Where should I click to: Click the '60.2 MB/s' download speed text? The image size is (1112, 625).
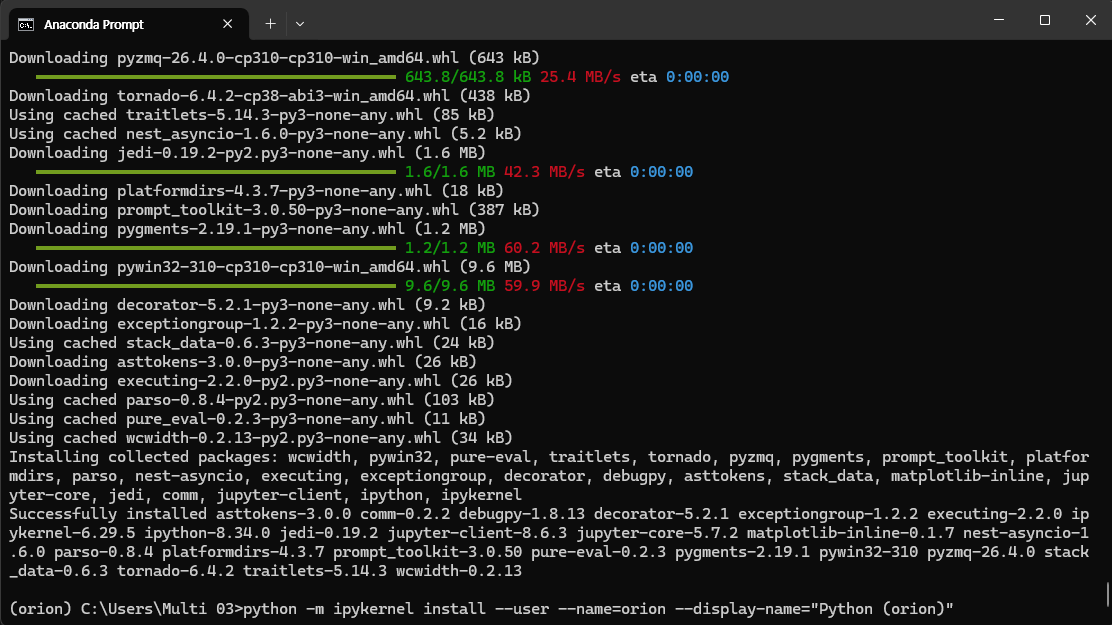[x=544, y=248]
